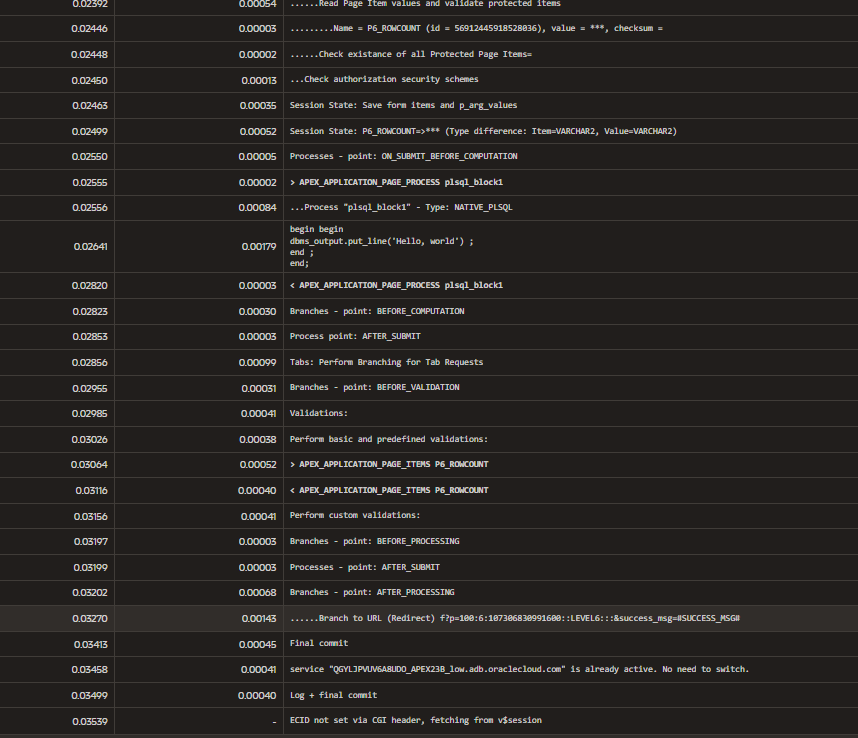This screenshot has height=738, width=858.
Task: Click the "Log + final commit" message
Action: click(x=333, y=695)
